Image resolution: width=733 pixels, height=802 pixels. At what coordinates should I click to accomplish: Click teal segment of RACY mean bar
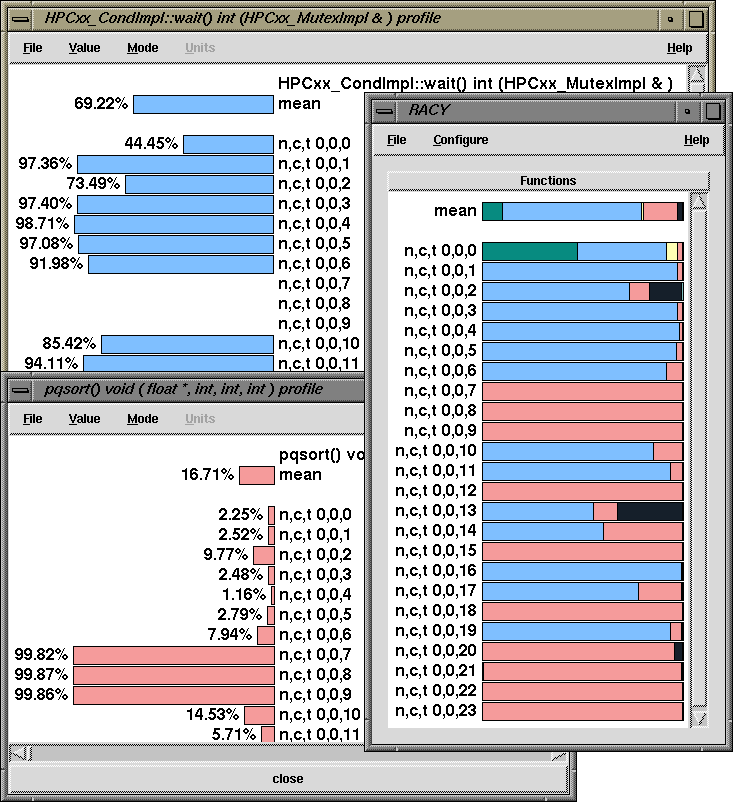pos(492,211)
